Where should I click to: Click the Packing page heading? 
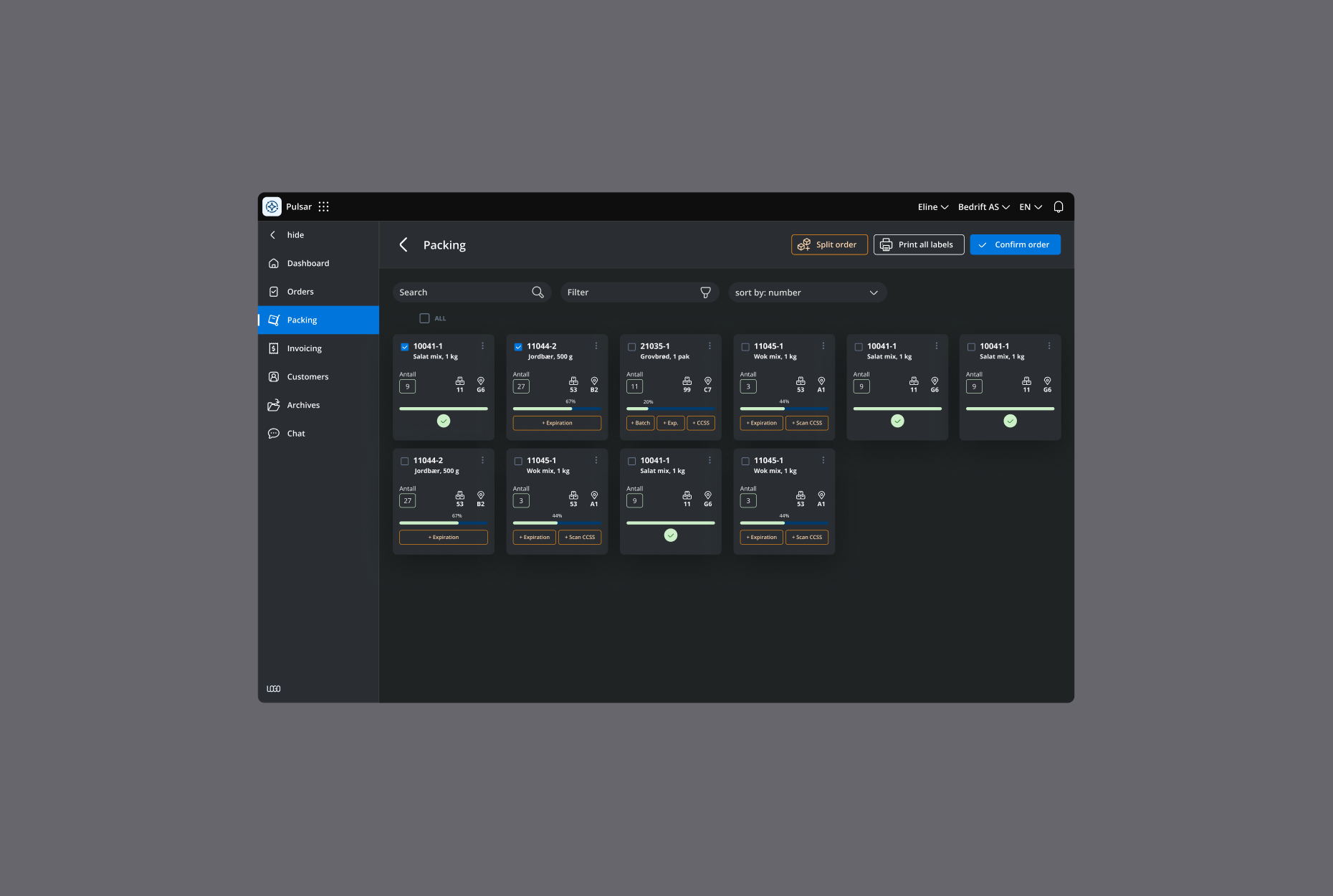[444, 245]
